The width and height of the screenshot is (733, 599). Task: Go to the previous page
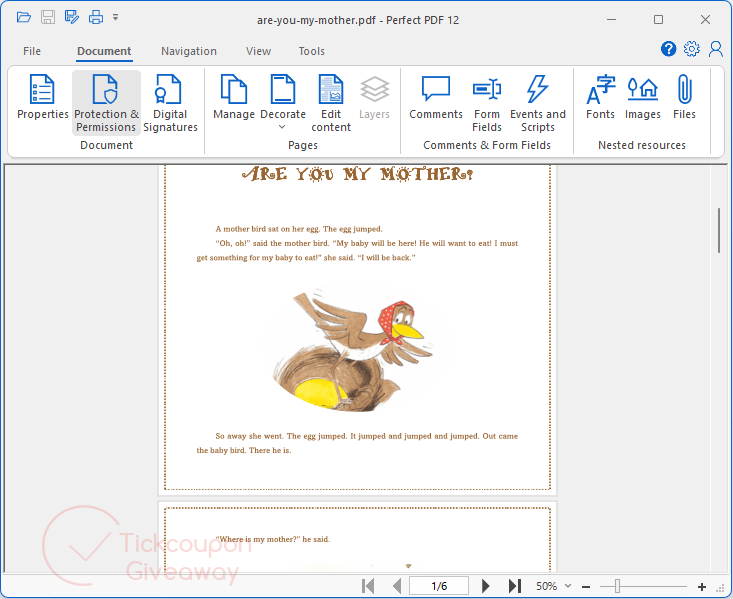[x=397, y=586]
